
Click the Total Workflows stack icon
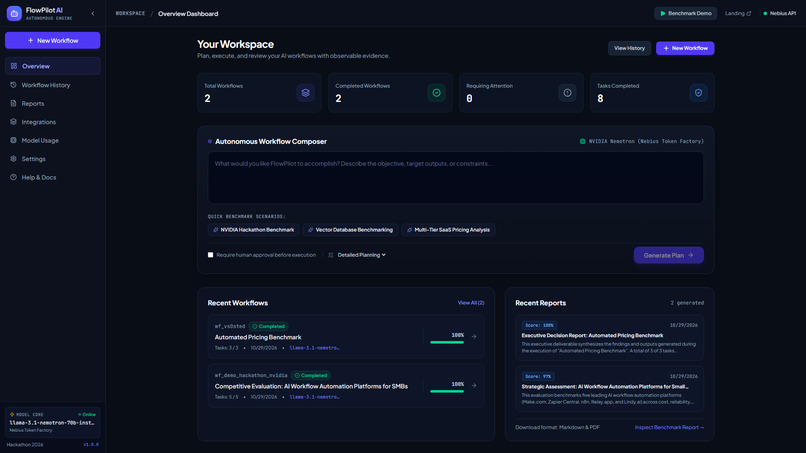coord(305,93)
